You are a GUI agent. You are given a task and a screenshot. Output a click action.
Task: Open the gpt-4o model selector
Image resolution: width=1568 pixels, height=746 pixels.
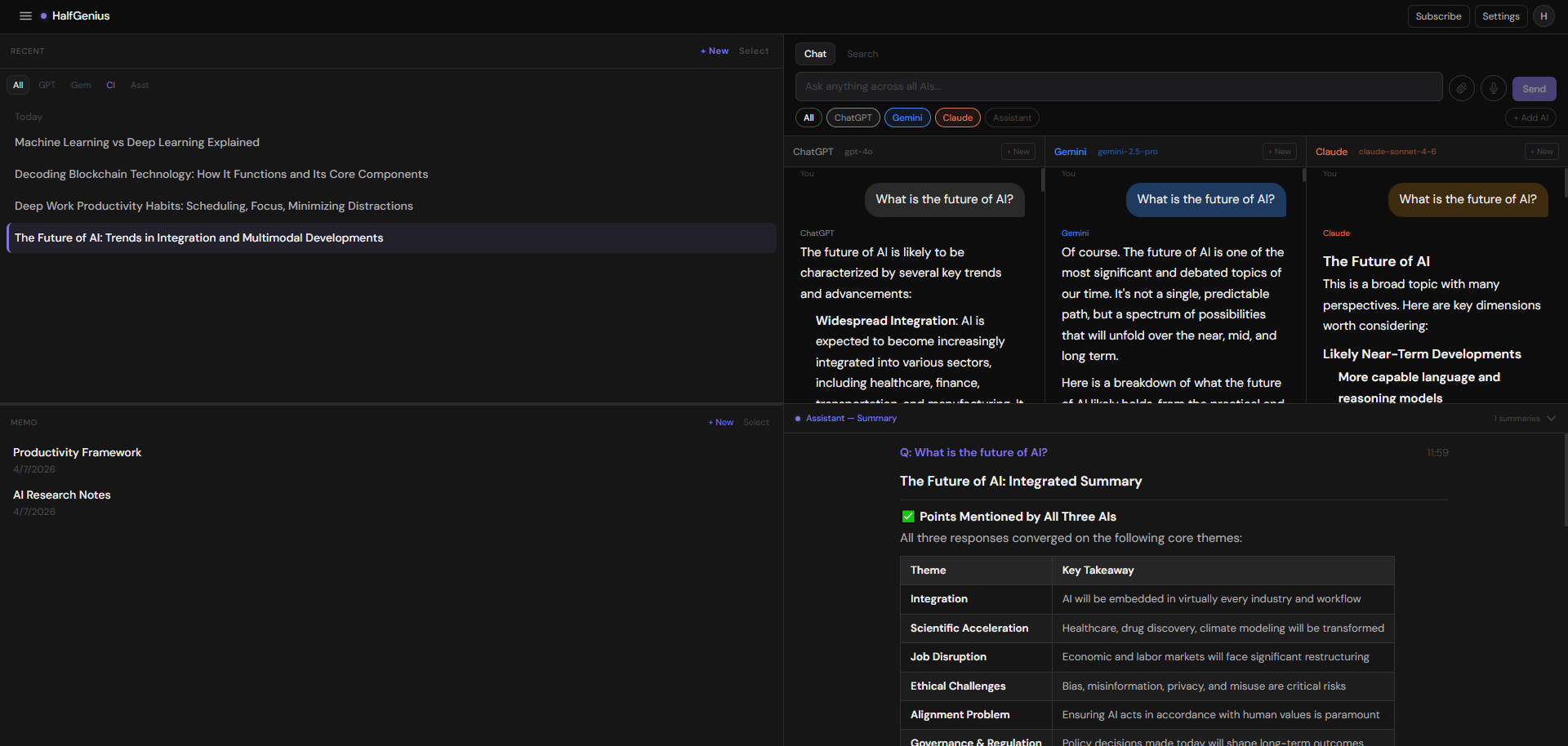[858, 152]
